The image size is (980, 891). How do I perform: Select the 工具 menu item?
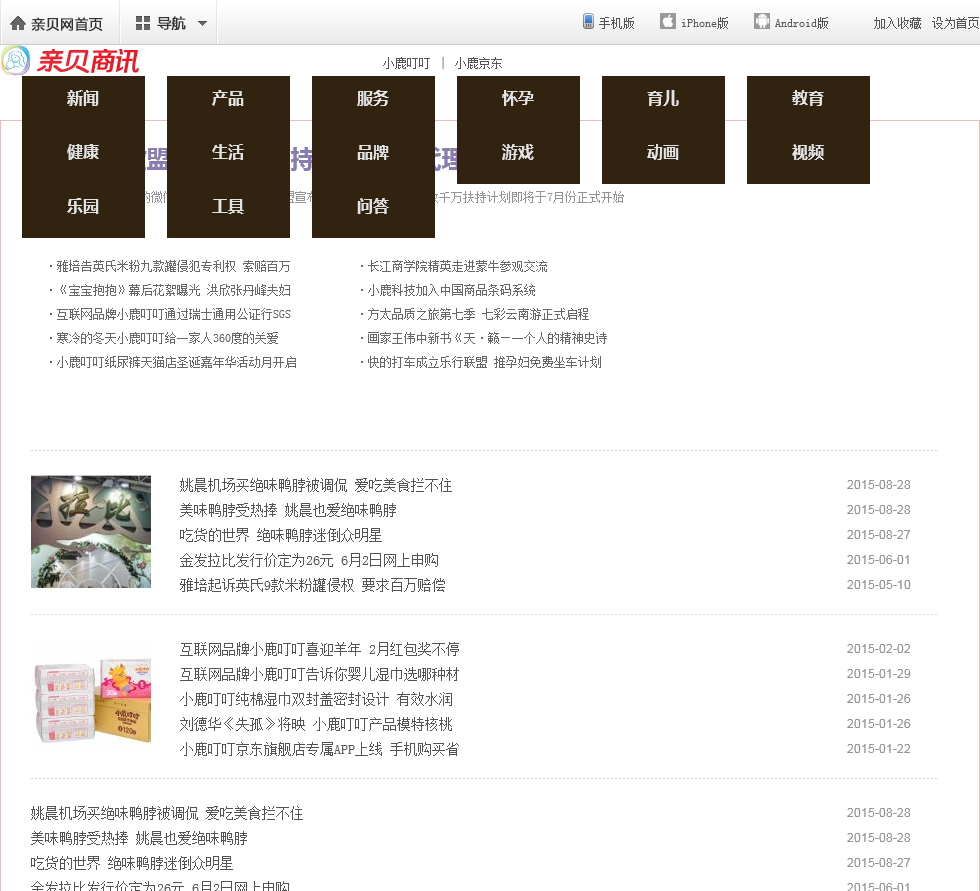click(x=228, y=206)
